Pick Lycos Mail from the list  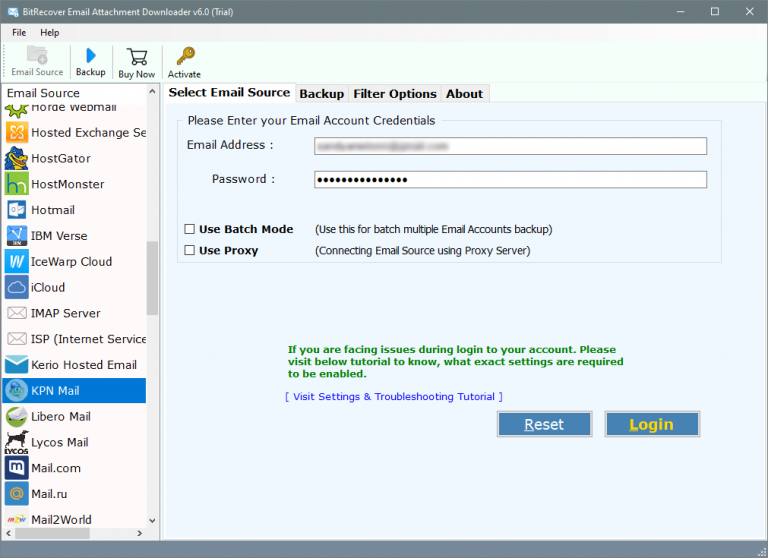click(x=59, y=442)
